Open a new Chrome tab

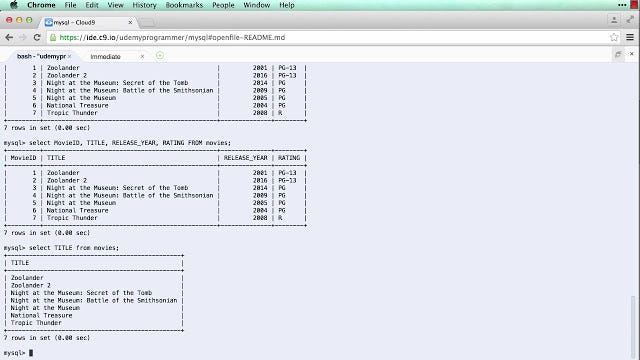coord(147,23)
